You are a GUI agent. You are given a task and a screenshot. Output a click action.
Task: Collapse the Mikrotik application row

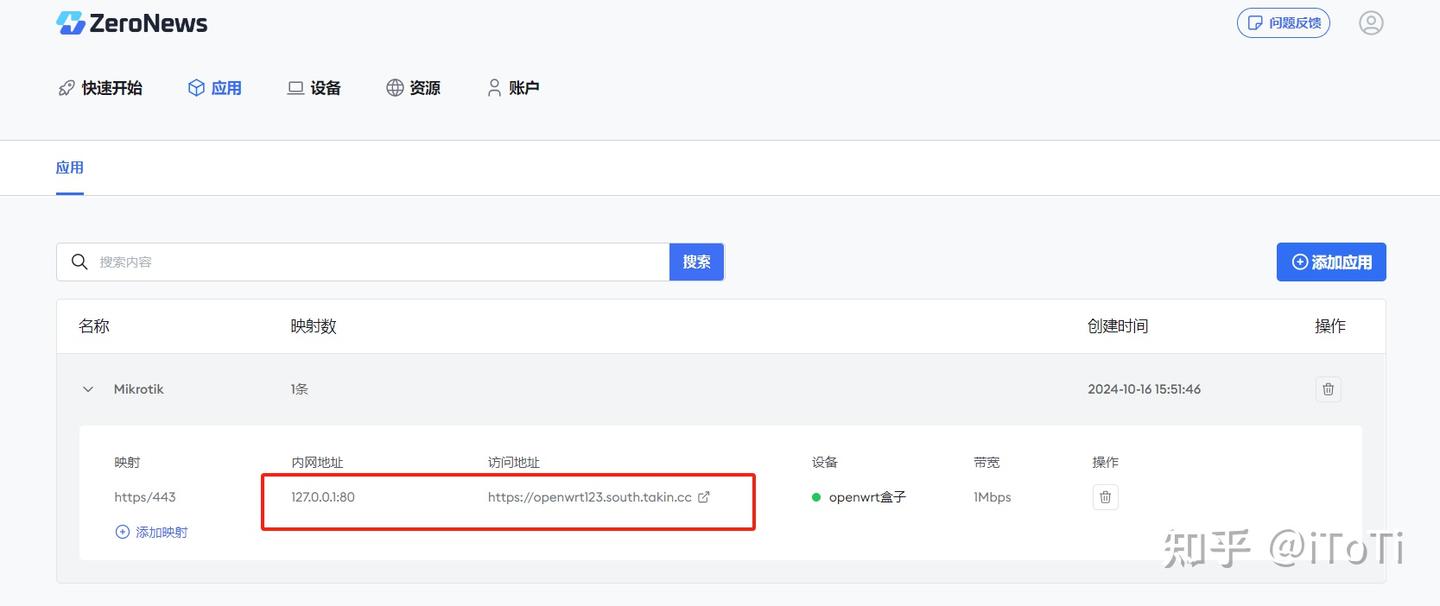[x=87, y=389]
